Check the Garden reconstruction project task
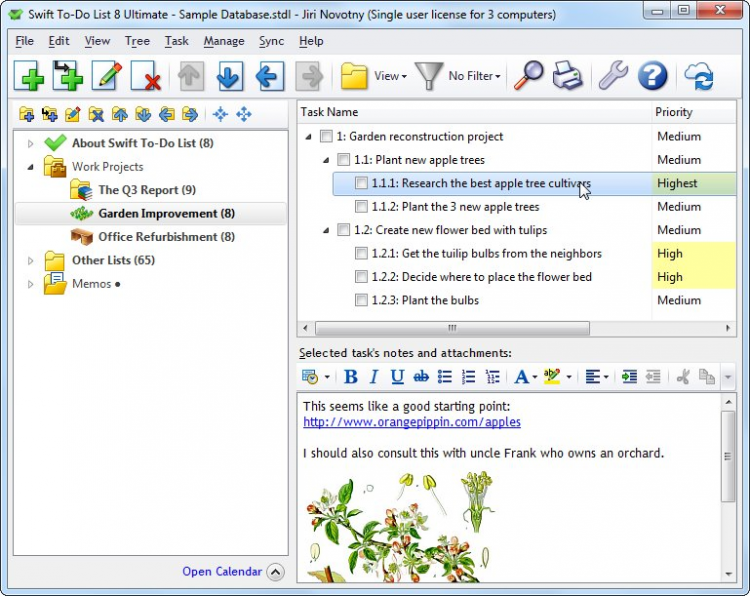750x596 pixels. pos(326,136)
